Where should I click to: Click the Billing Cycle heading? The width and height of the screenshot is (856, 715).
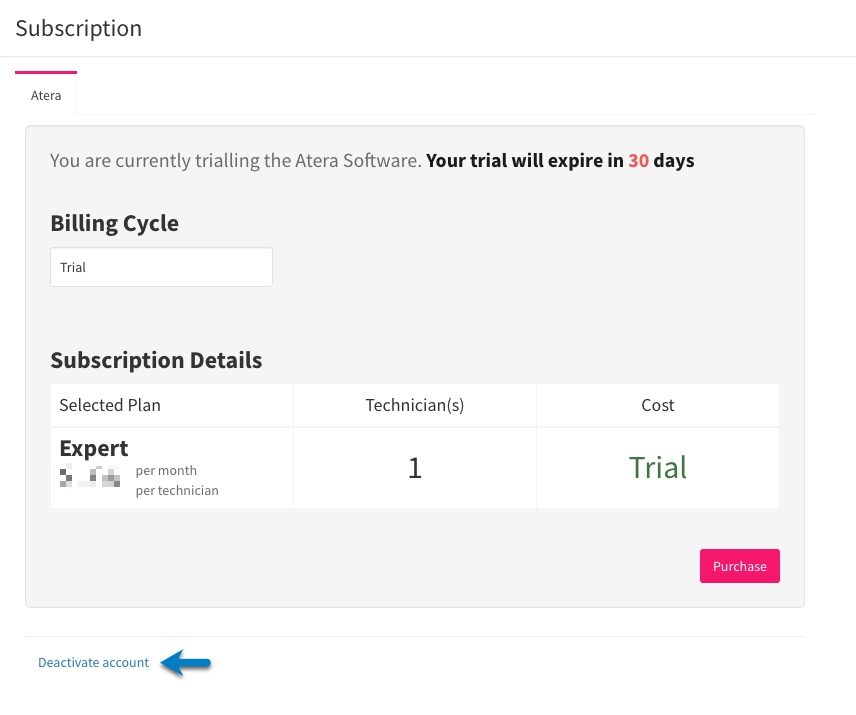pyautogui.click(x=115, y=223)
